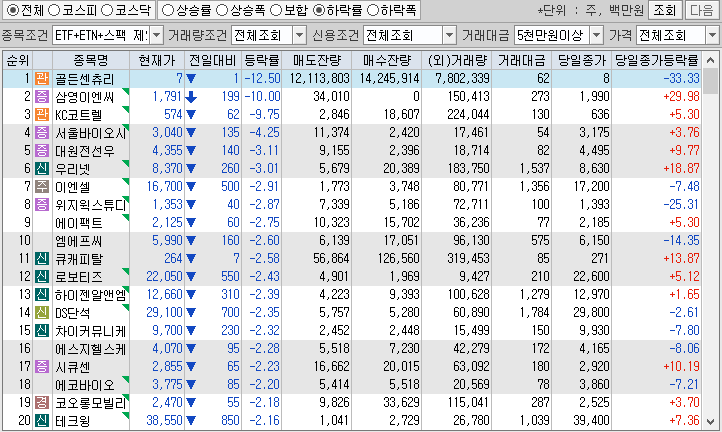
Task: Select the 전체 market radio button
Action: coord(13,10)
